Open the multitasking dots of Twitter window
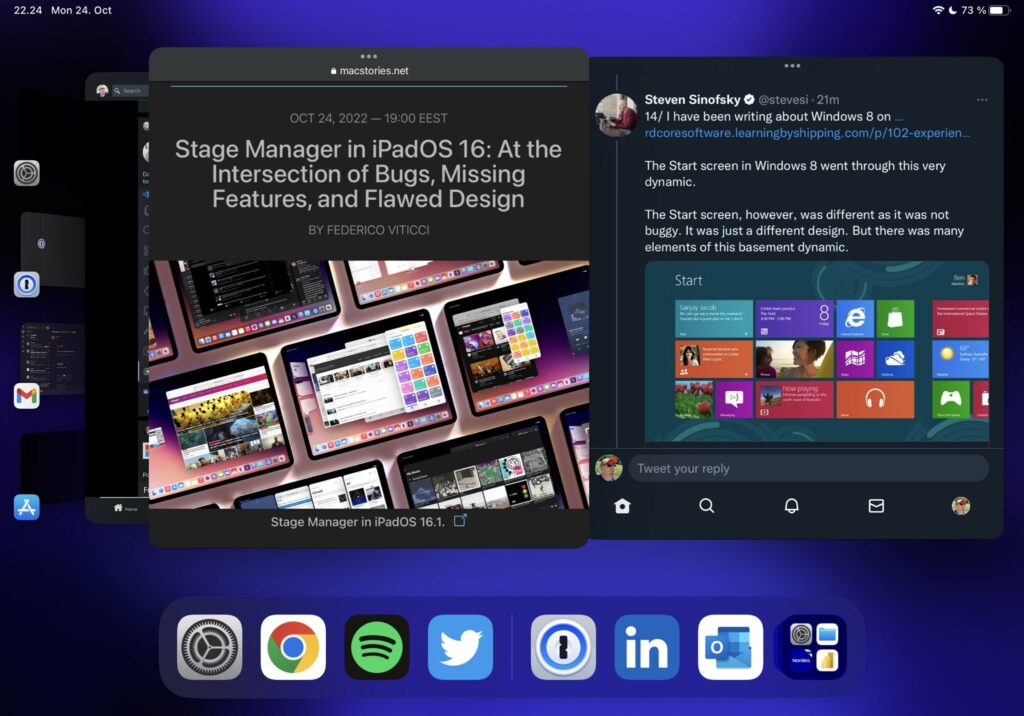1024x716 pixels. (792, 65)
